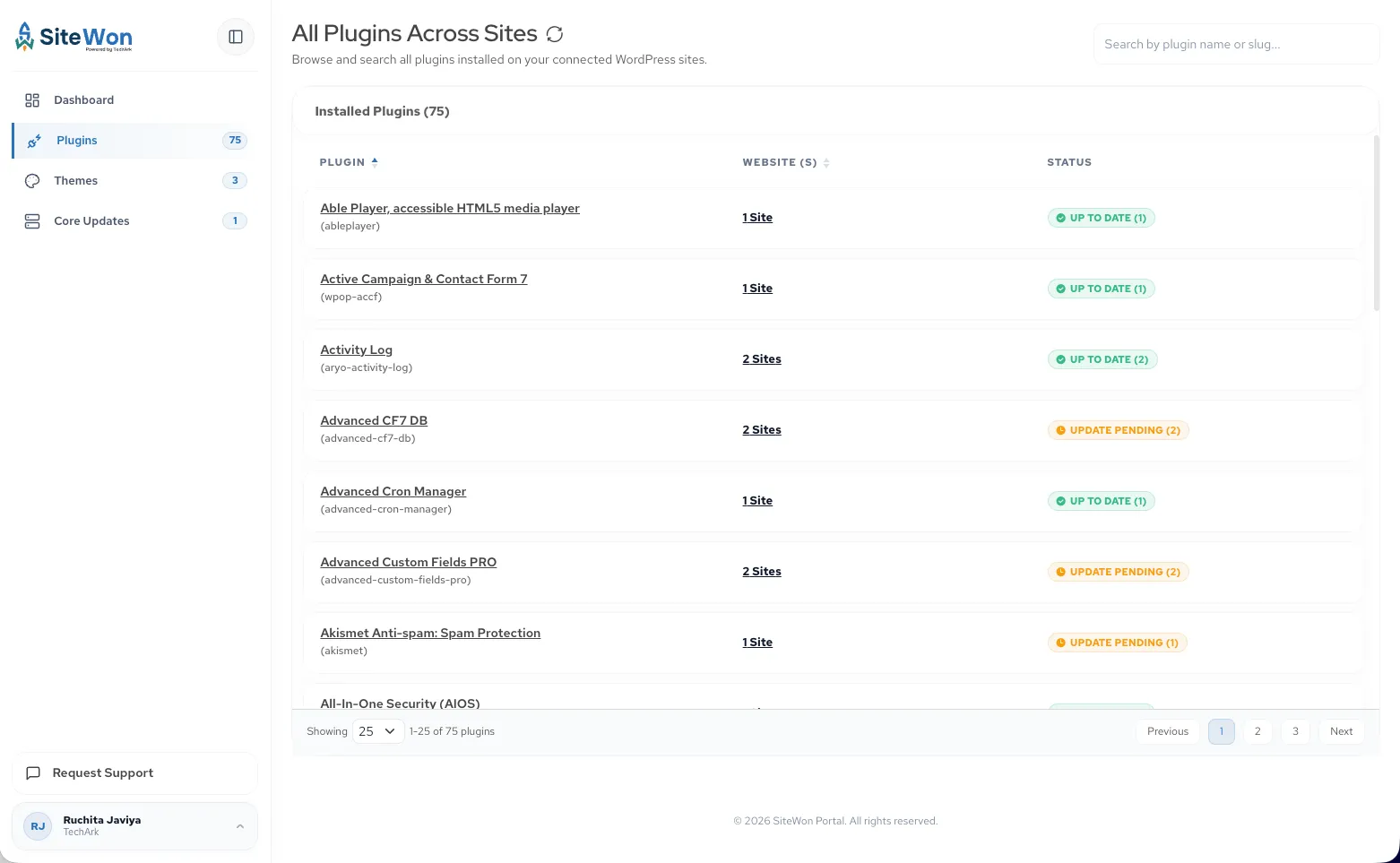The width and height of the screenshot is (1400, 863).
Task: Click 1 Site link for Akismet
Action: pyautogui.click(x=757, y=643)
